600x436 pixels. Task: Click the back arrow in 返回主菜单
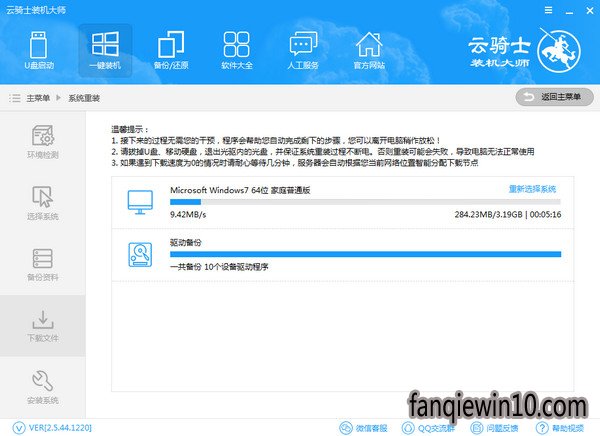[x=528, y=97]
